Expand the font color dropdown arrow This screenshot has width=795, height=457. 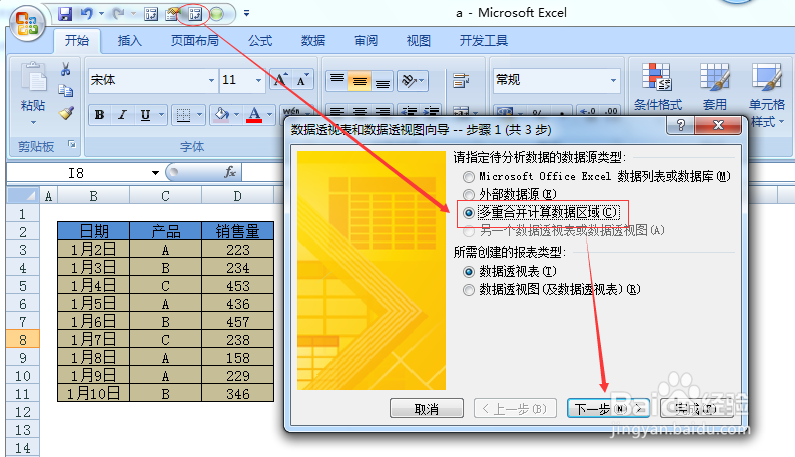[270, 115]
